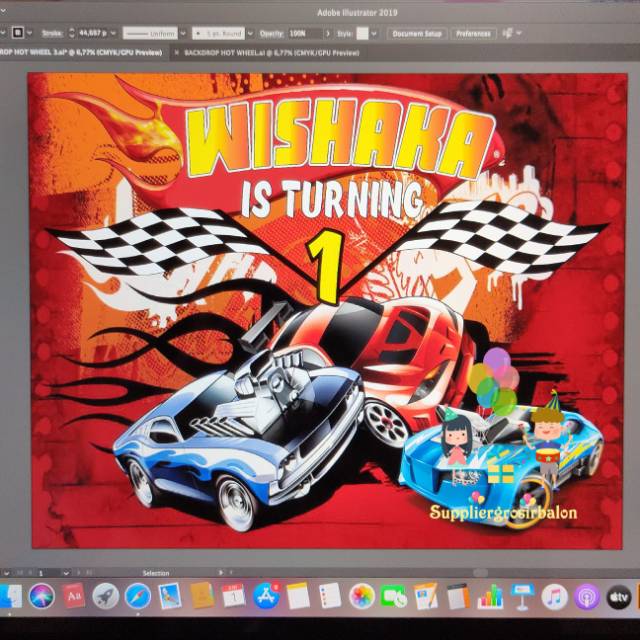This screenshot has width=640, height=640.
Task: Click the Selection status text
Action: [x=156, y=573]
